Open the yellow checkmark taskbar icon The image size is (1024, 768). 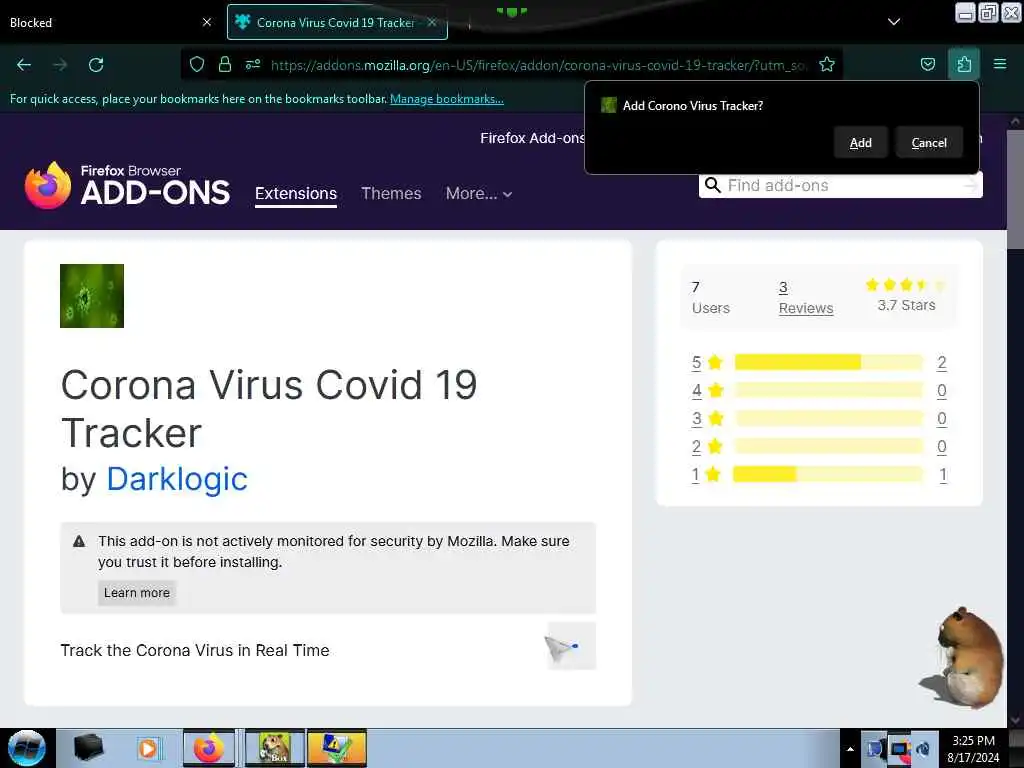click(337, 748)
